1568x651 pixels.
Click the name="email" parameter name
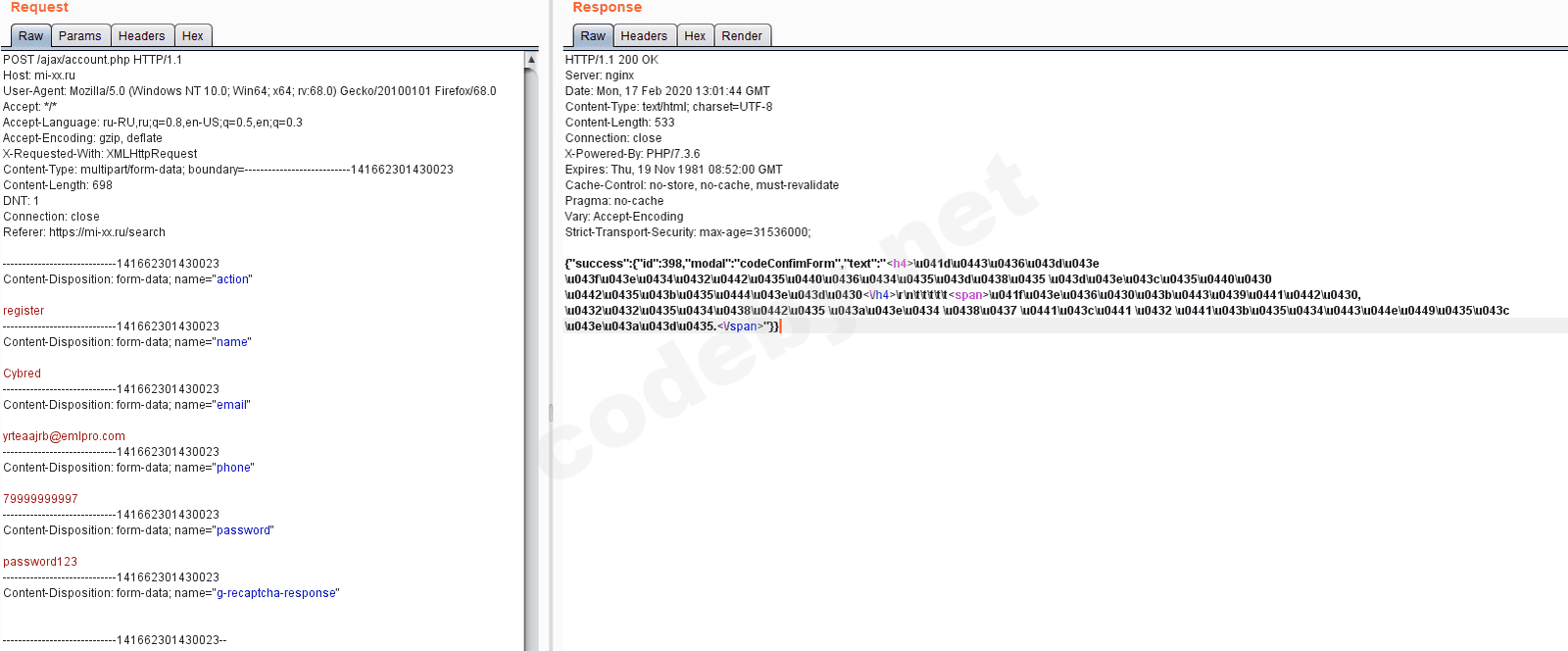[x=231, y=405]
